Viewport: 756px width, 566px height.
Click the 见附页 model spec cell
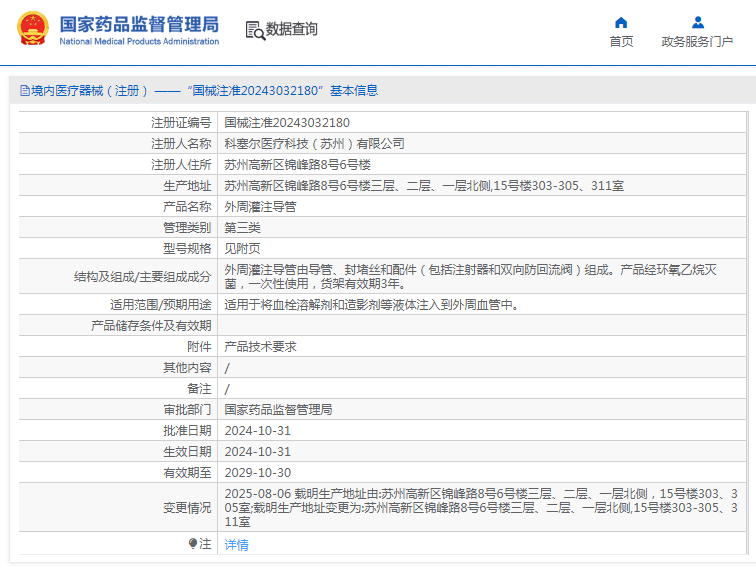click(x=243, y=249)
